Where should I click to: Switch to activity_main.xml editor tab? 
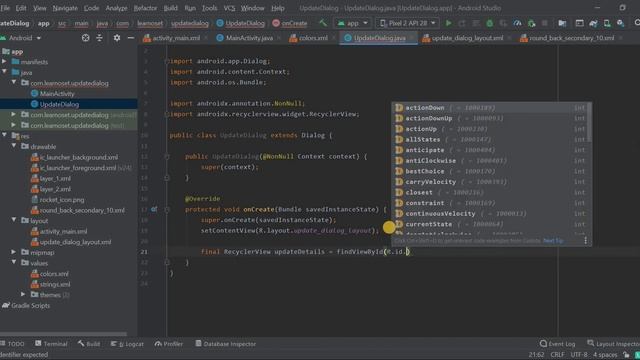click(172, 38)
